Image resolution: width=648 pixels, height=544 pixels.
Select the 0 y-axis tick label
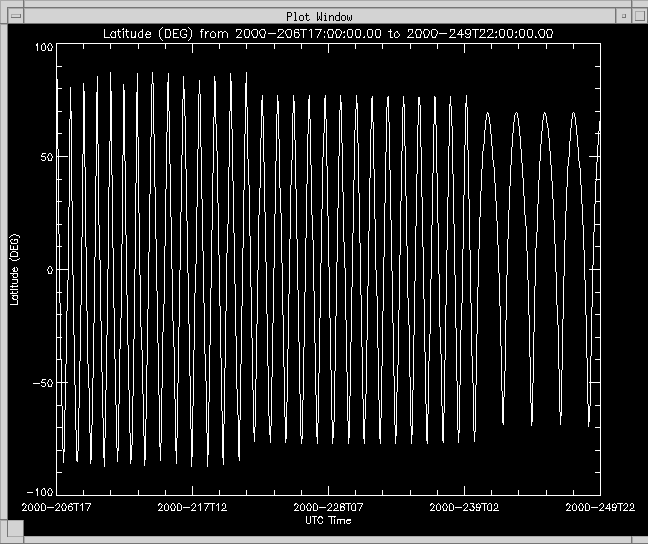(48, 270)
